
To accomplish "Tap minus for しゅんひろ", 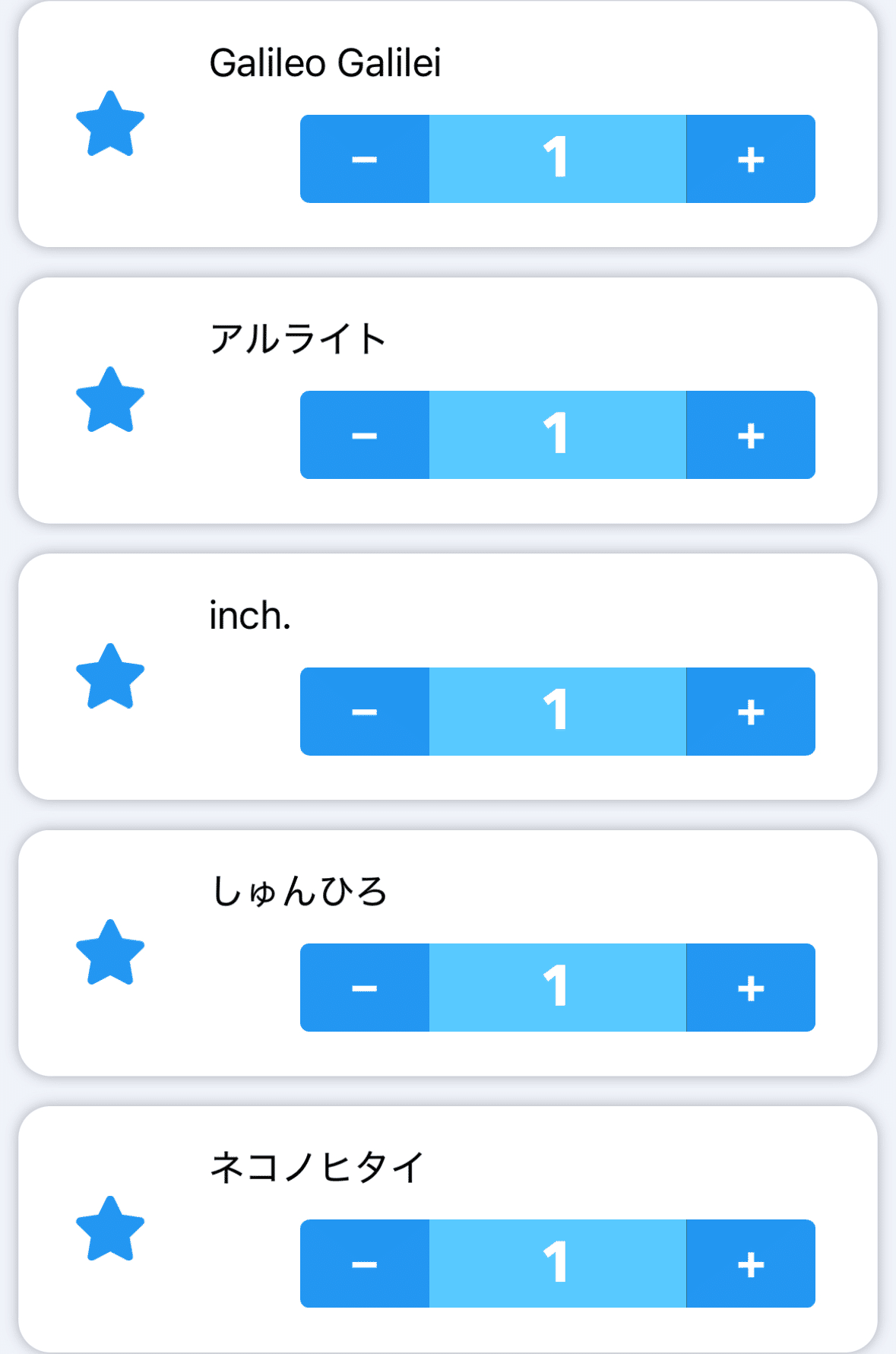I will tap(365, 988).
